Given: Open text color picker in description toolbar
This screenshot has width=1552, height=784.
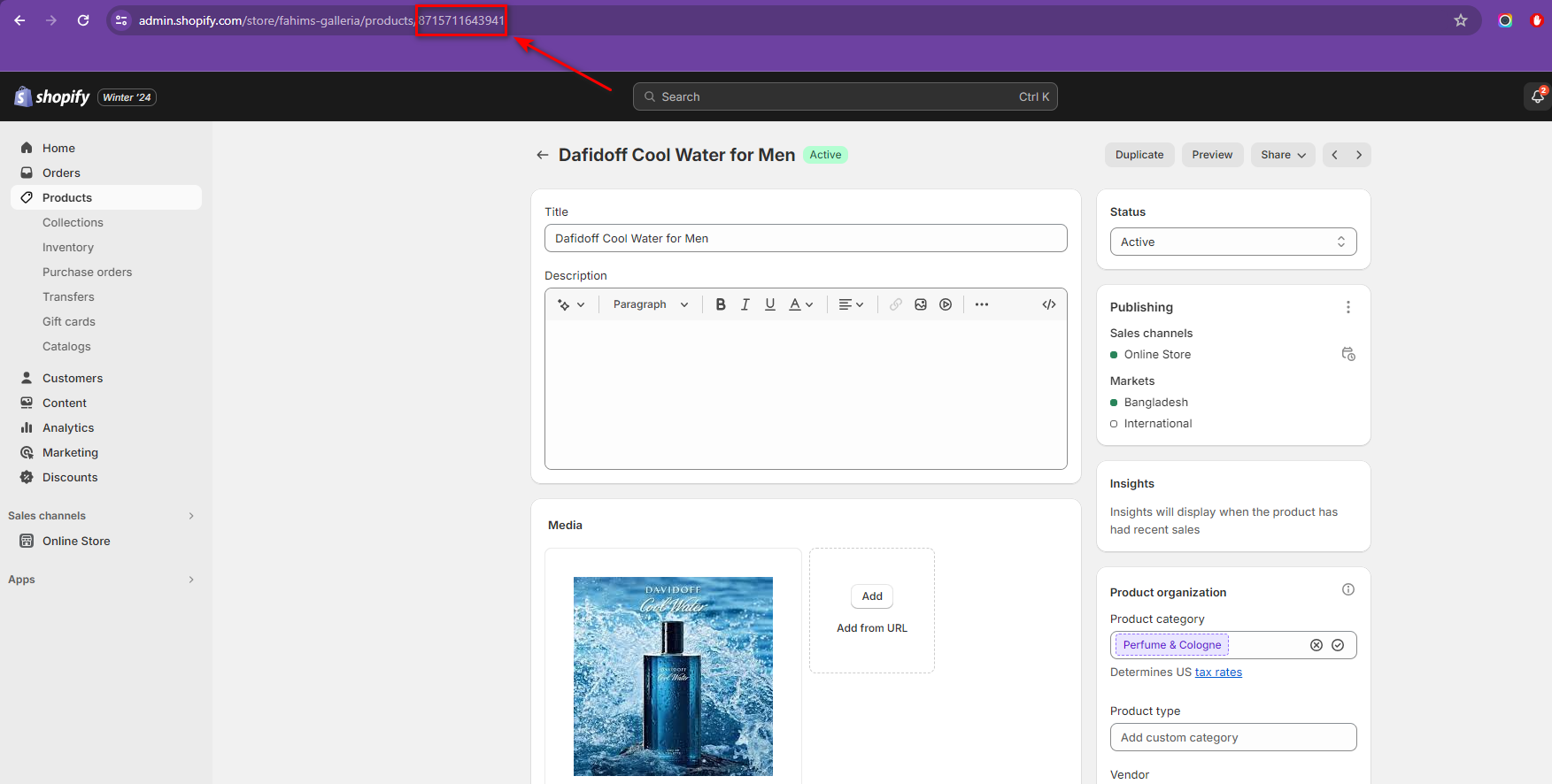Looking at the screenshot, I should (x=801, y=304).
